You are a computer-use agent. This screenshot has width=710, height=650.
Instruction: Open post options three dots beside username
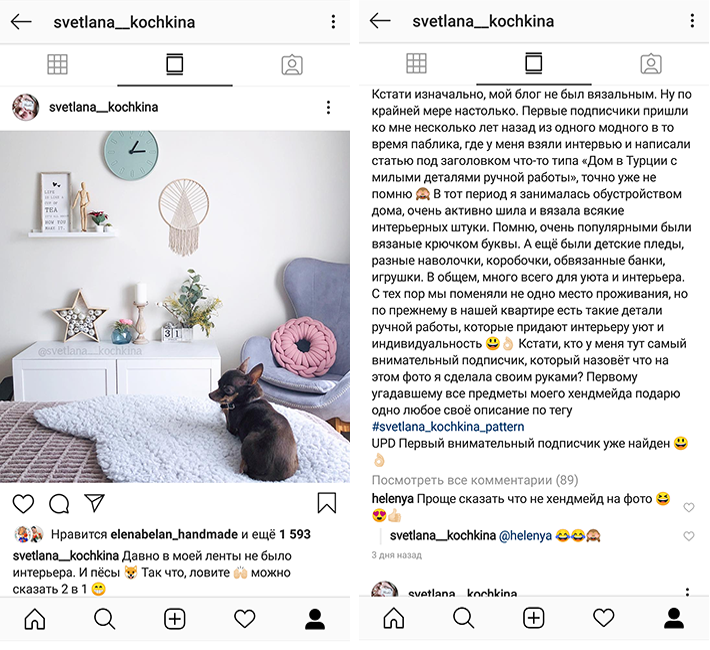328,107
